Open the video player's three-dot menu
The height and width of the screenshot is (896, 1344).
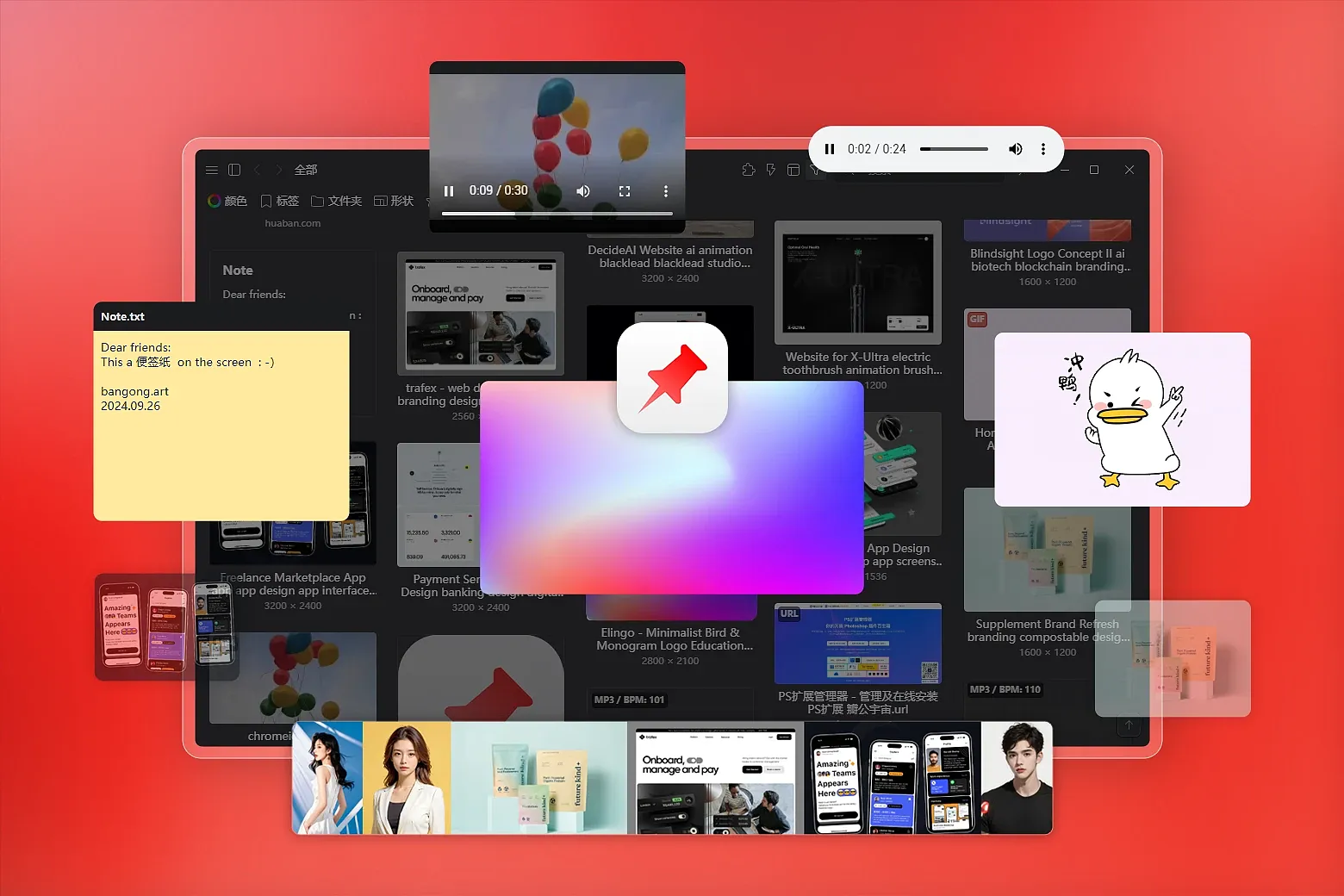click(665, 191)
